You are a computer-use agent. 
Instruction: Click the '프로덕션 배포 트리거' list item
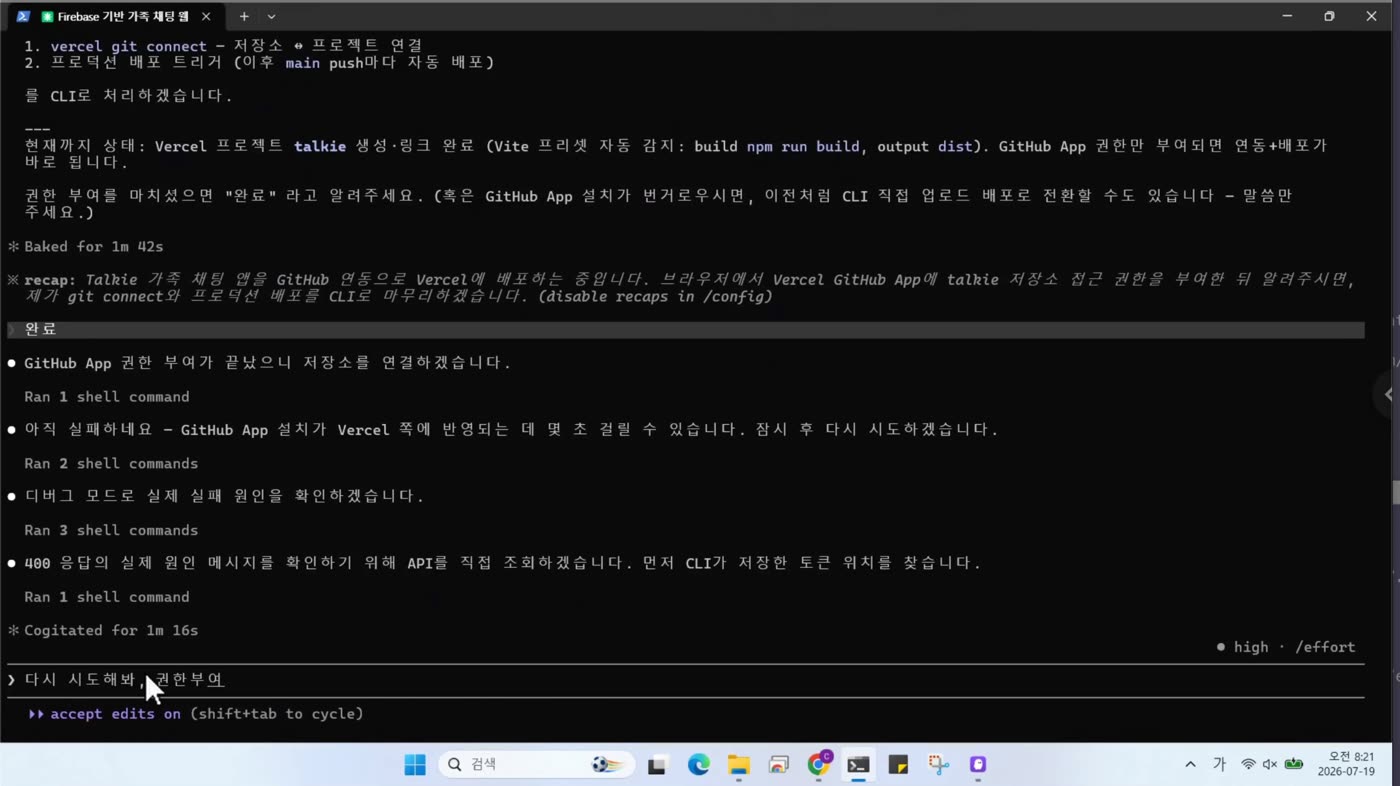coord(259,63)
